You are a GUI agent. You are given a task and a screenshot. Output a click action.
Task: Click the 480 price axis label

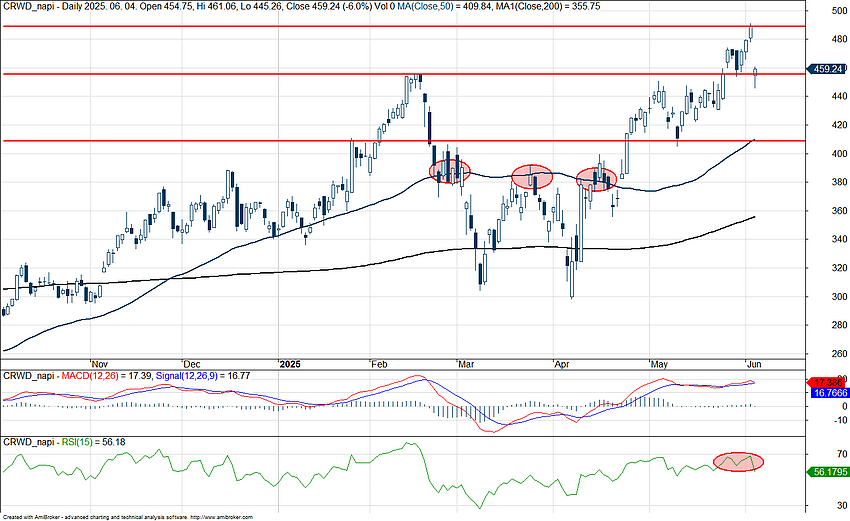tap(840, 40)
